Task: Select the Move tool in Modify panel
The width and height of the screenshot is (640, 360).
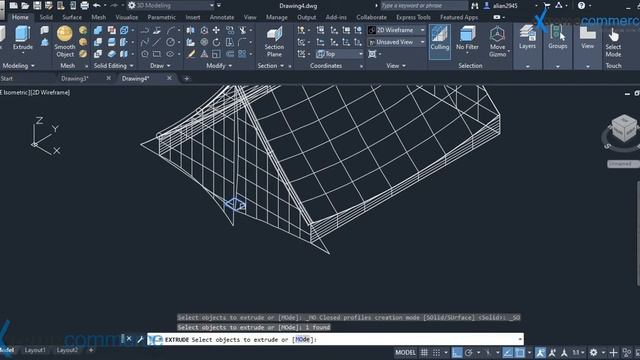Action: (x=216, y=30)
